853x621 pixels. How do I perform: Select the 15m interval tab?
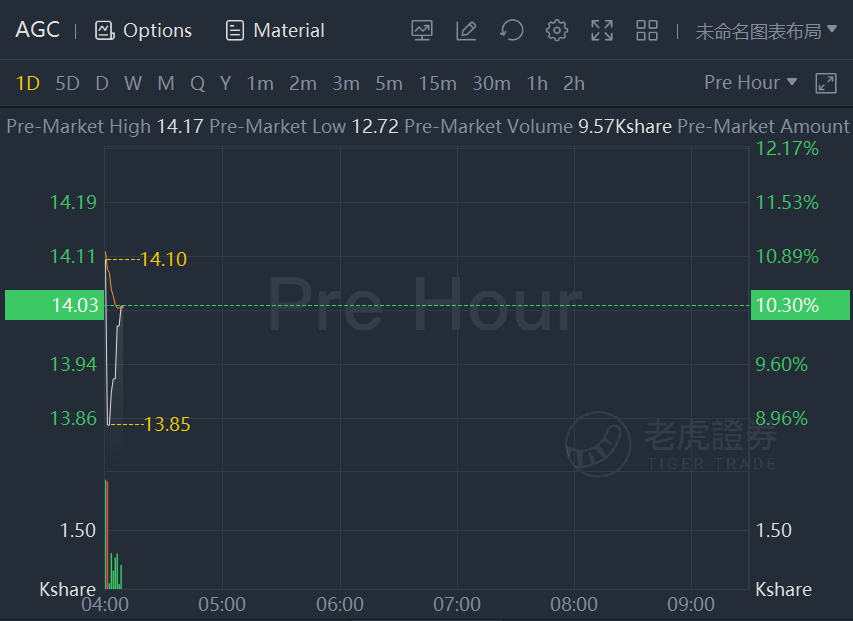437,84
